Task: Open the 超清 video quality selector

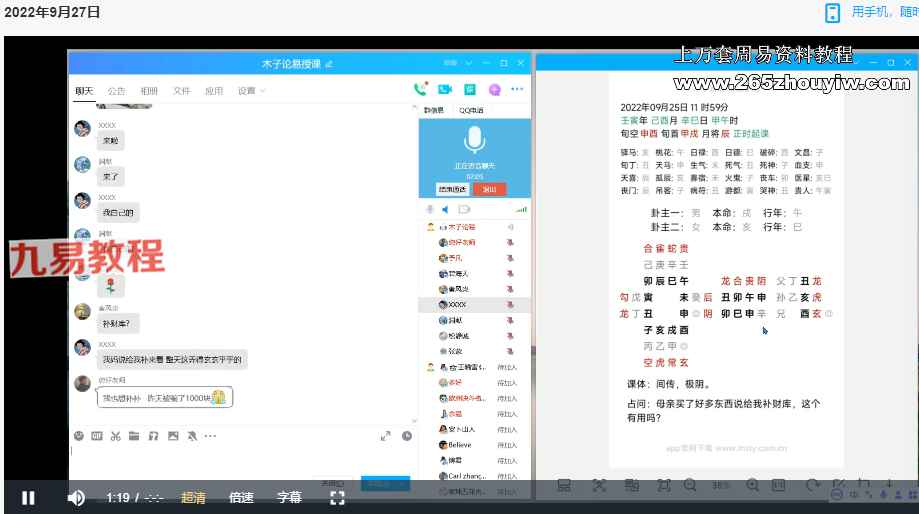Action: (193, 498)
